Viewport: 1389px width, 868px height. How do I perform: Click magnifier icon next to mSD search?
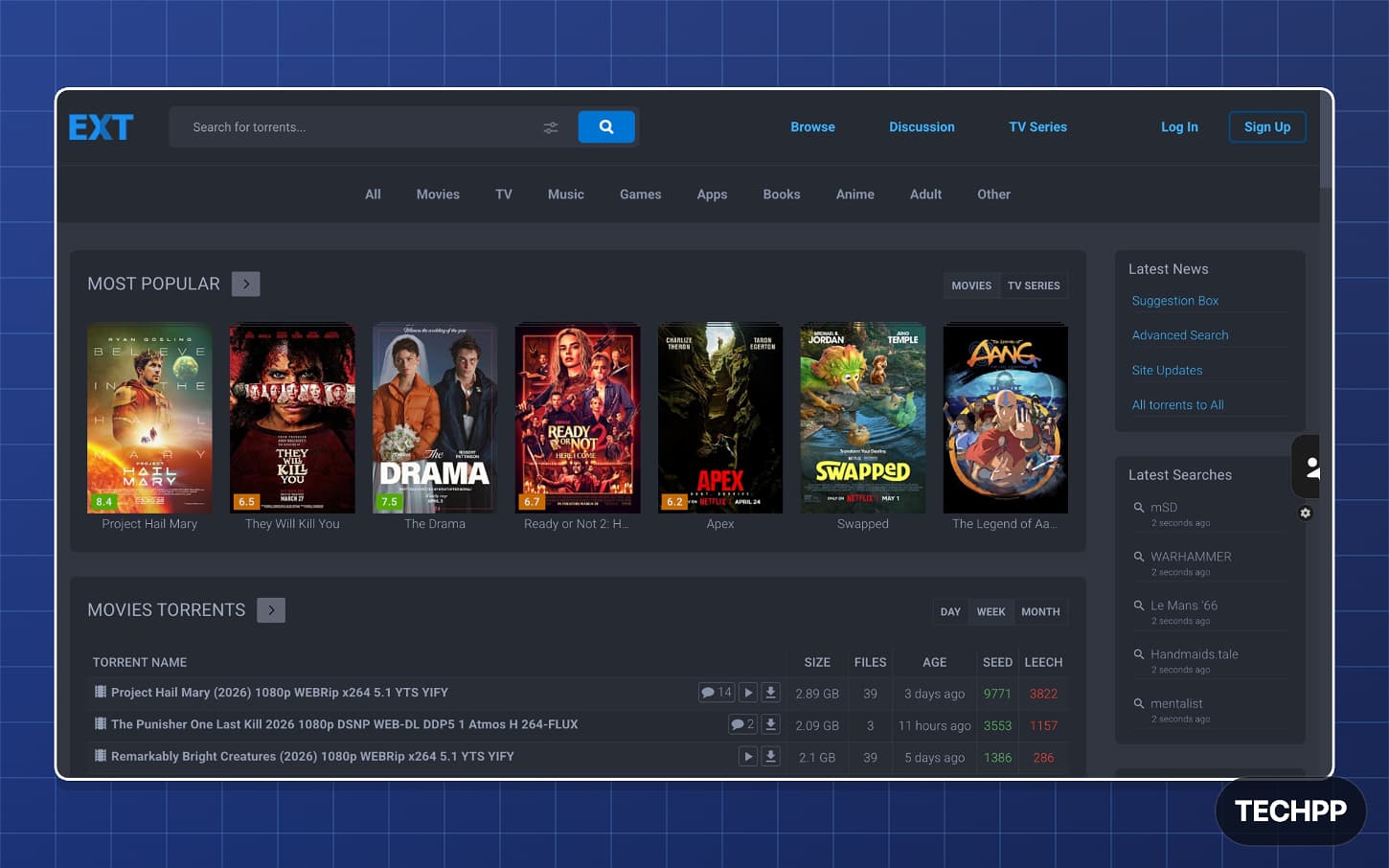(x=1139, y=507)
